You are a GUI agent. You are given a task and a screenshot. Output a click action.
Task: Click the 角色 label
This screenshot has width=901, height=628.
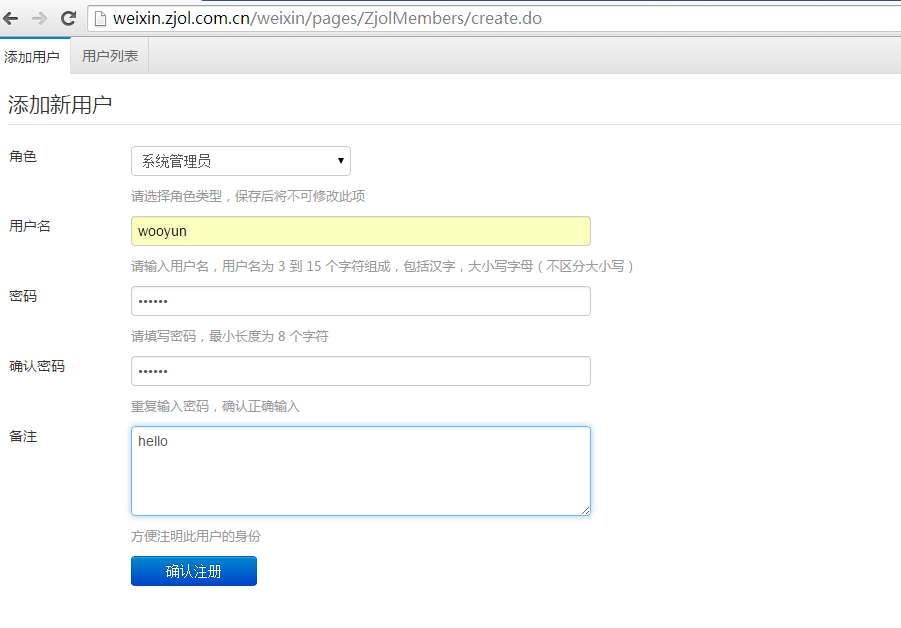tap(23, 156)
